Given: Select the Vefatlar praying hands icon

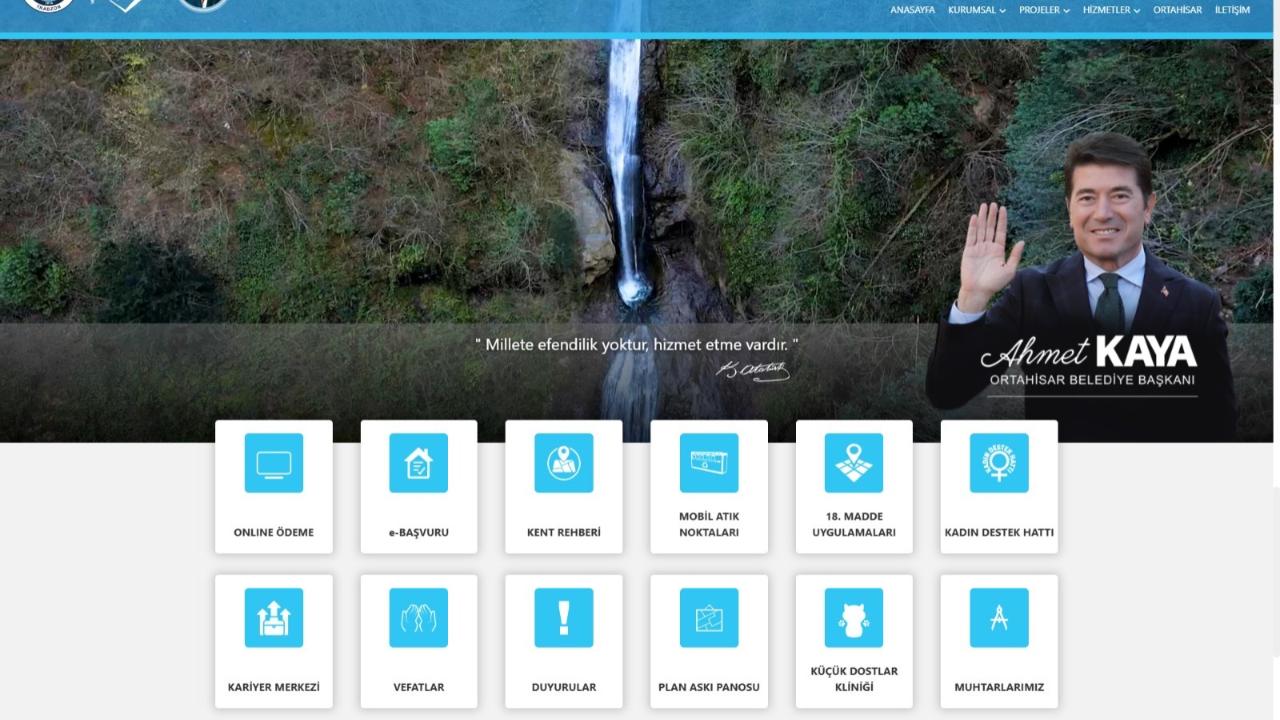Looking at the screenshot, I should click(x=418, y=618).
